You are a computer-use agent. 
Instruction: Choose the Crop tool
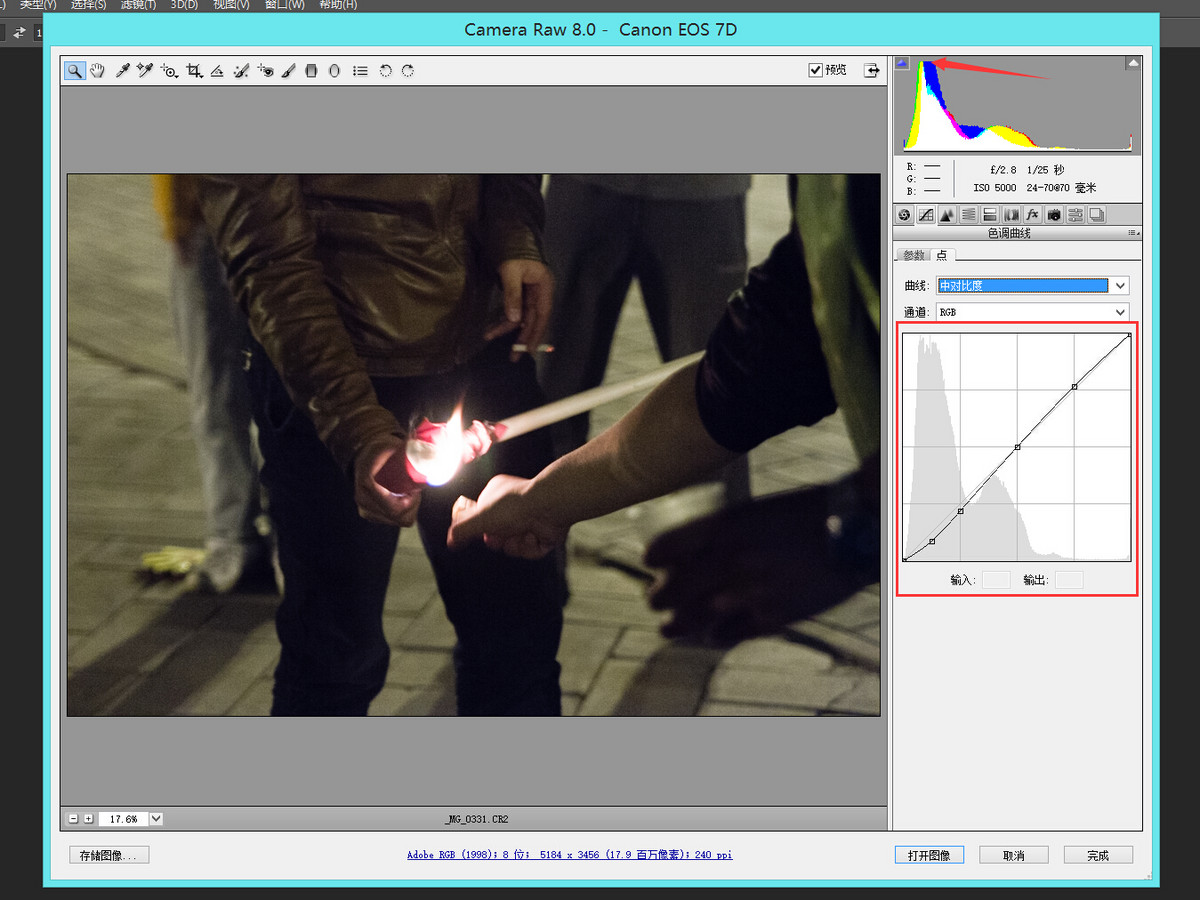194,71
